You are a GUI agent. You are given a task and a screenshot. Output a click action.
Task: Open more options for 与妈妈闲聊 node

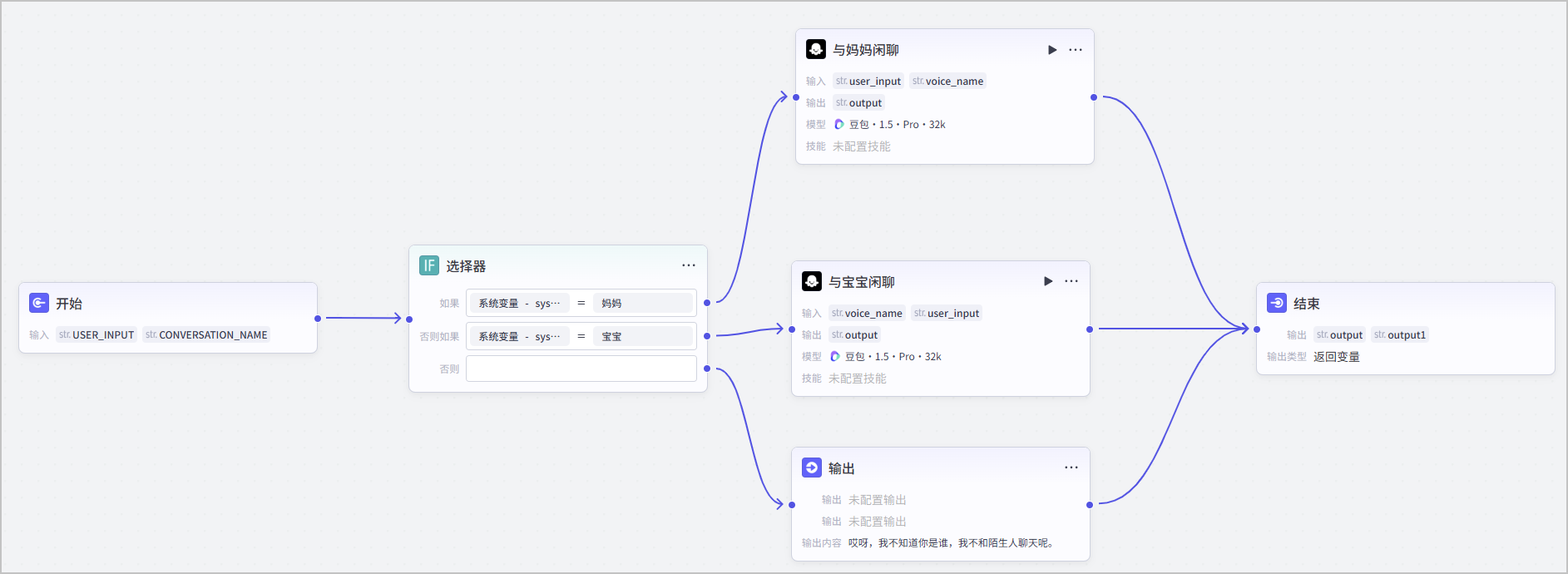[x=1076, y=50]
